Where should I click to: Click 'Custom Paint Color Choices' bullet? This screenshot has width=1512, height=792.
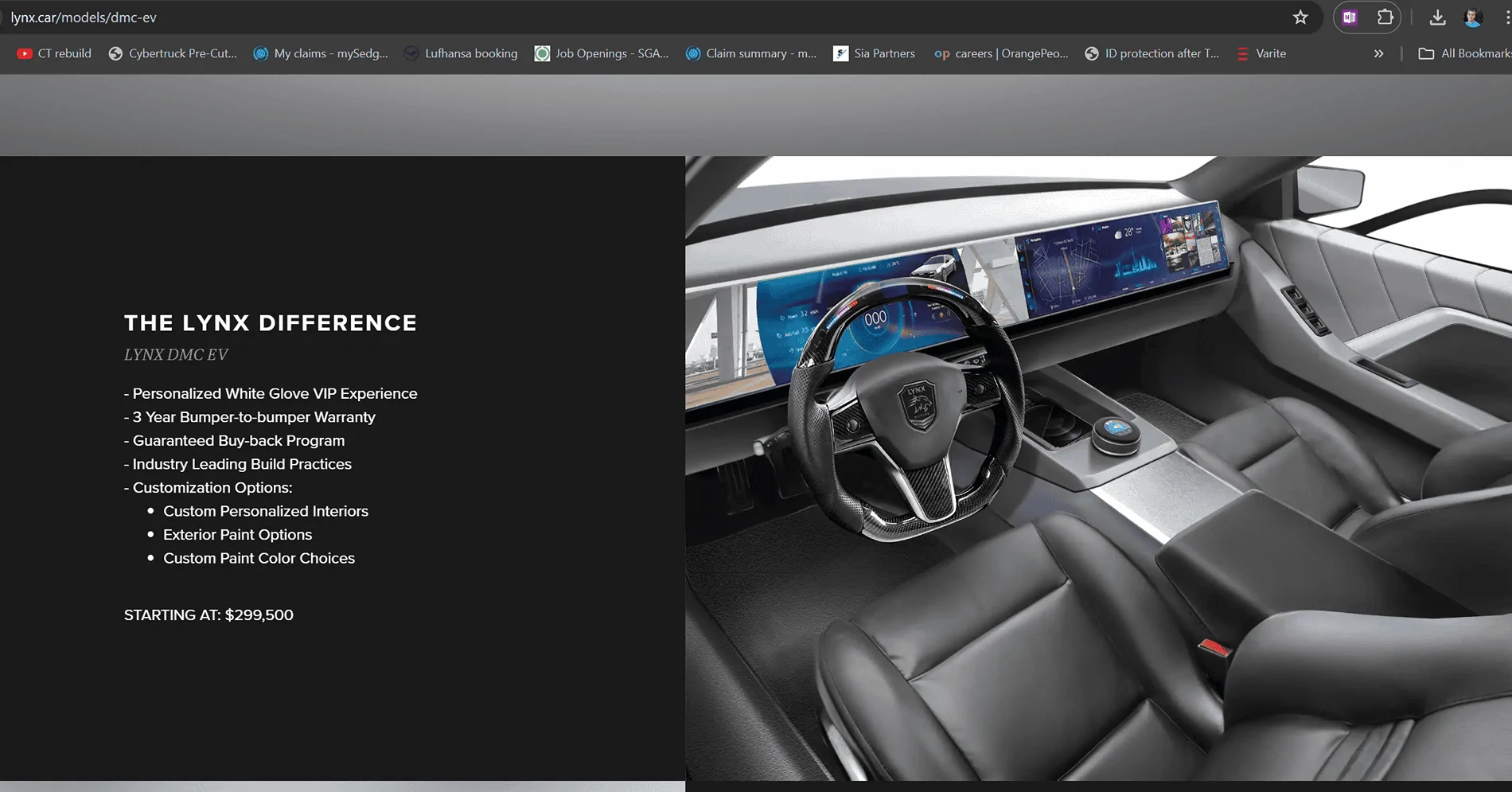[x=259, y=558]
